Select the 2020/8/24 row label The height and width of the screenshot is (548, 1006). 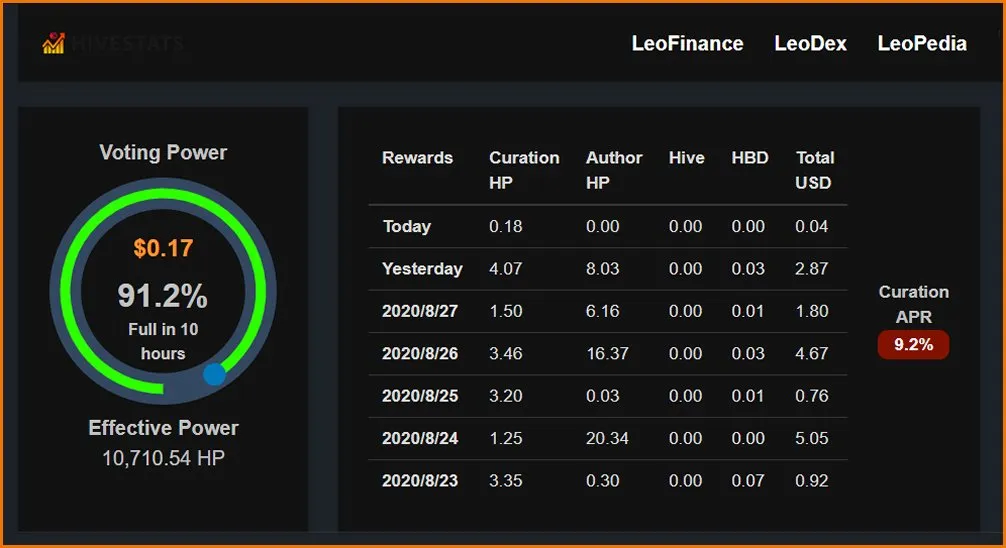(420, 438)
